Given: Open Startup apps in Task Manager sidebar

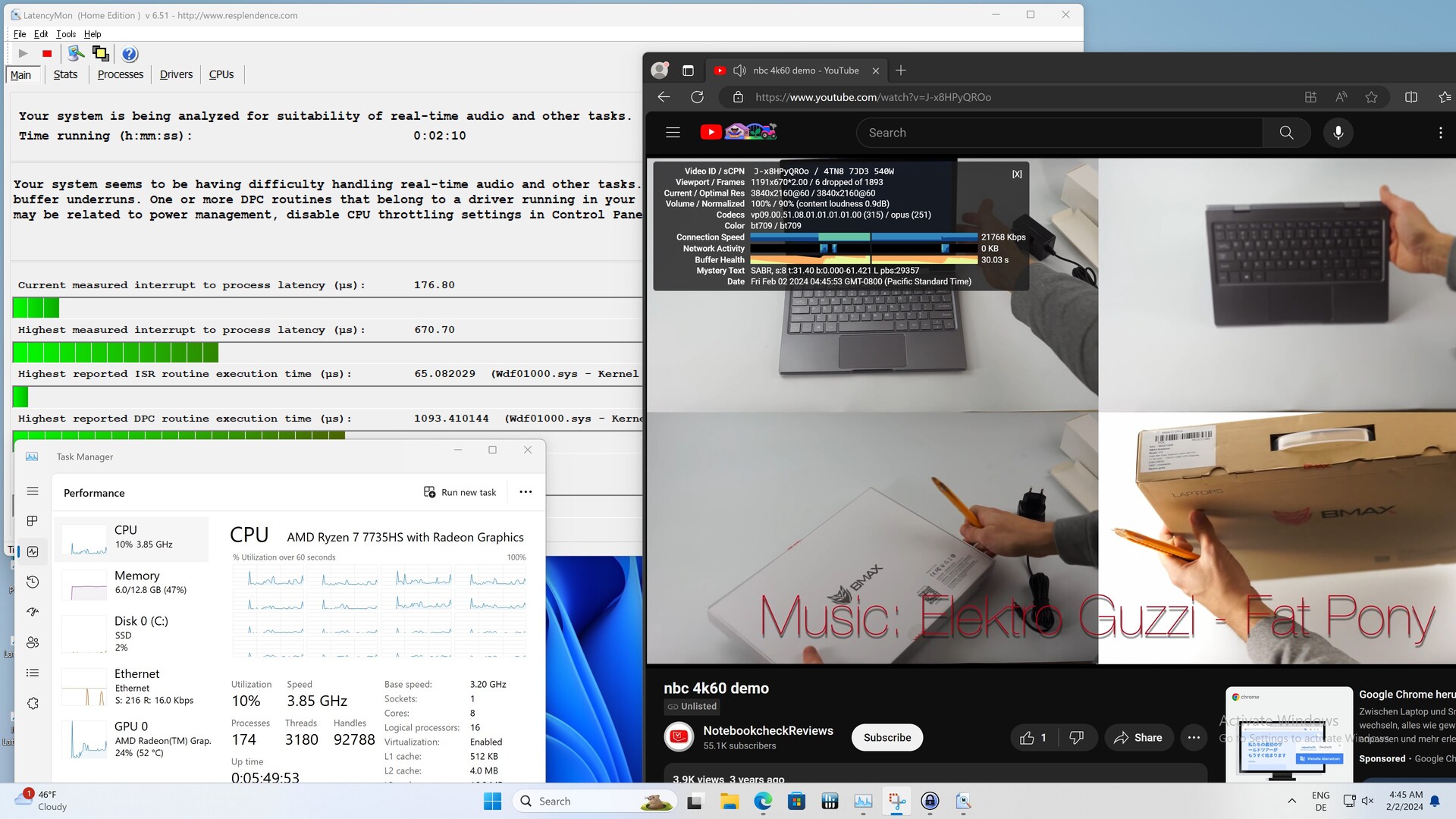Looking at the screenshot, I should pos(33,612).
